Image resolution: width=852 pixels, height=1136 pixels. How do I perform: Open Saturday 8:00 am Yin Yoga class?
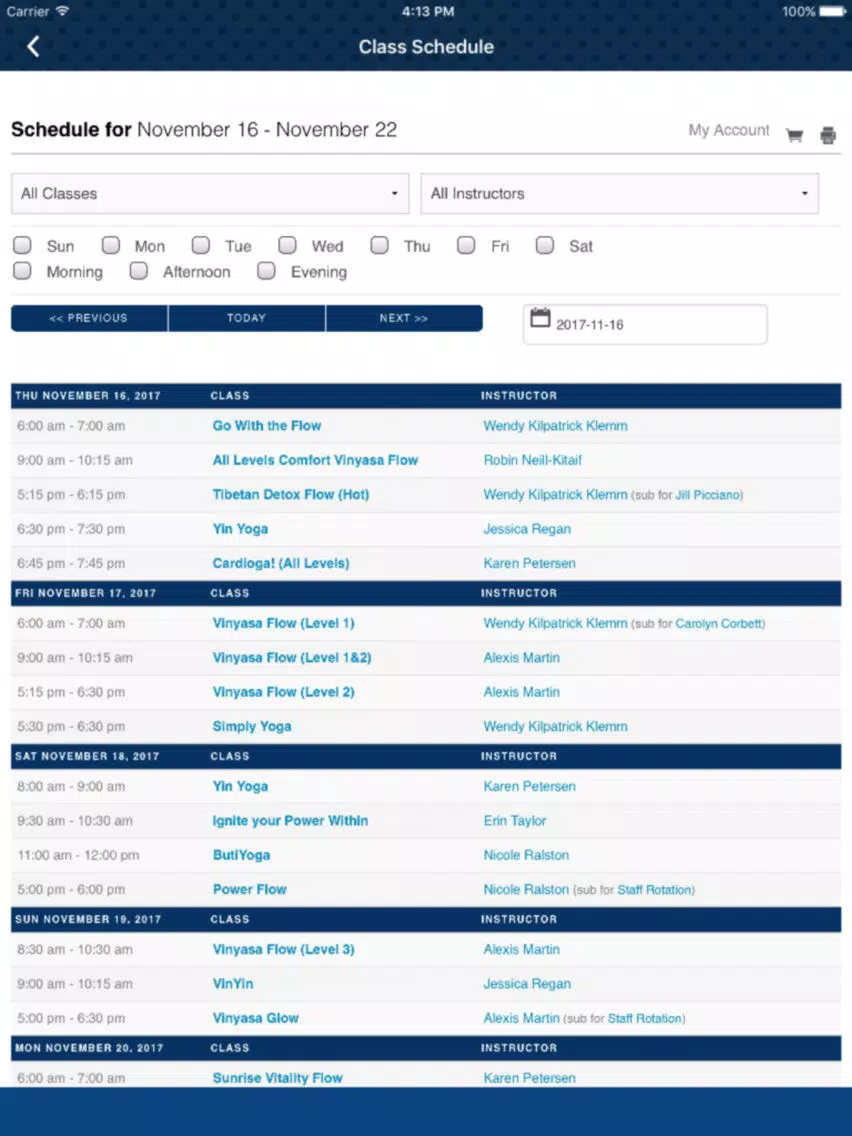coord(240,786)
